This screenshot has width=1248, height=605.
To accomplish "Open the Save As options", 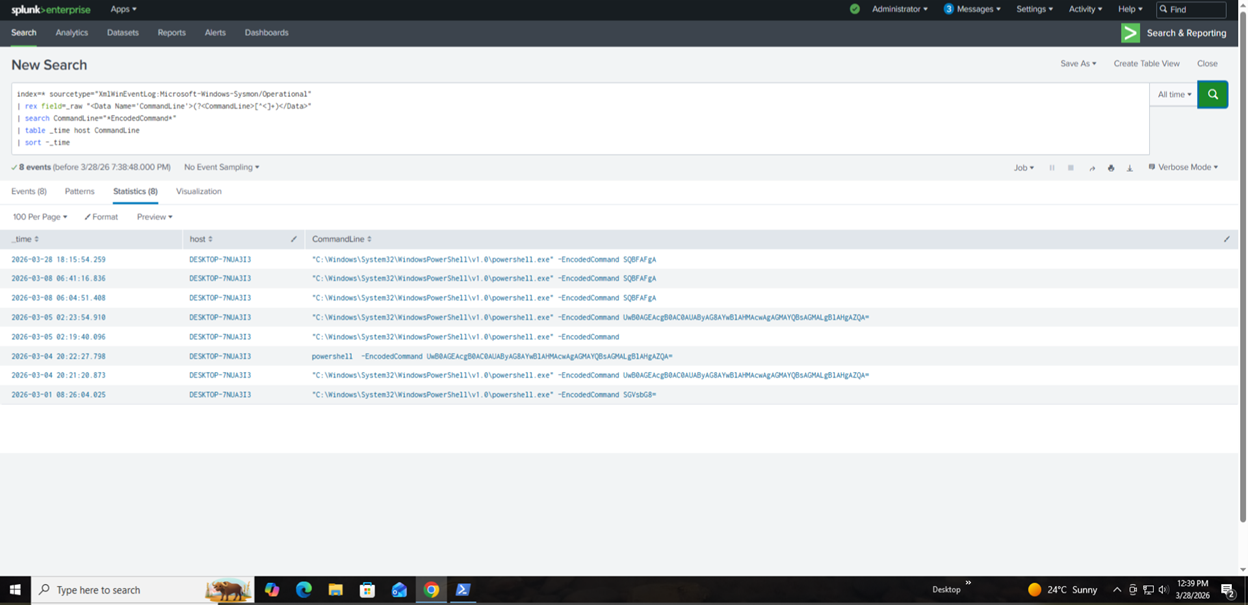I will [x=1078, y=63].
